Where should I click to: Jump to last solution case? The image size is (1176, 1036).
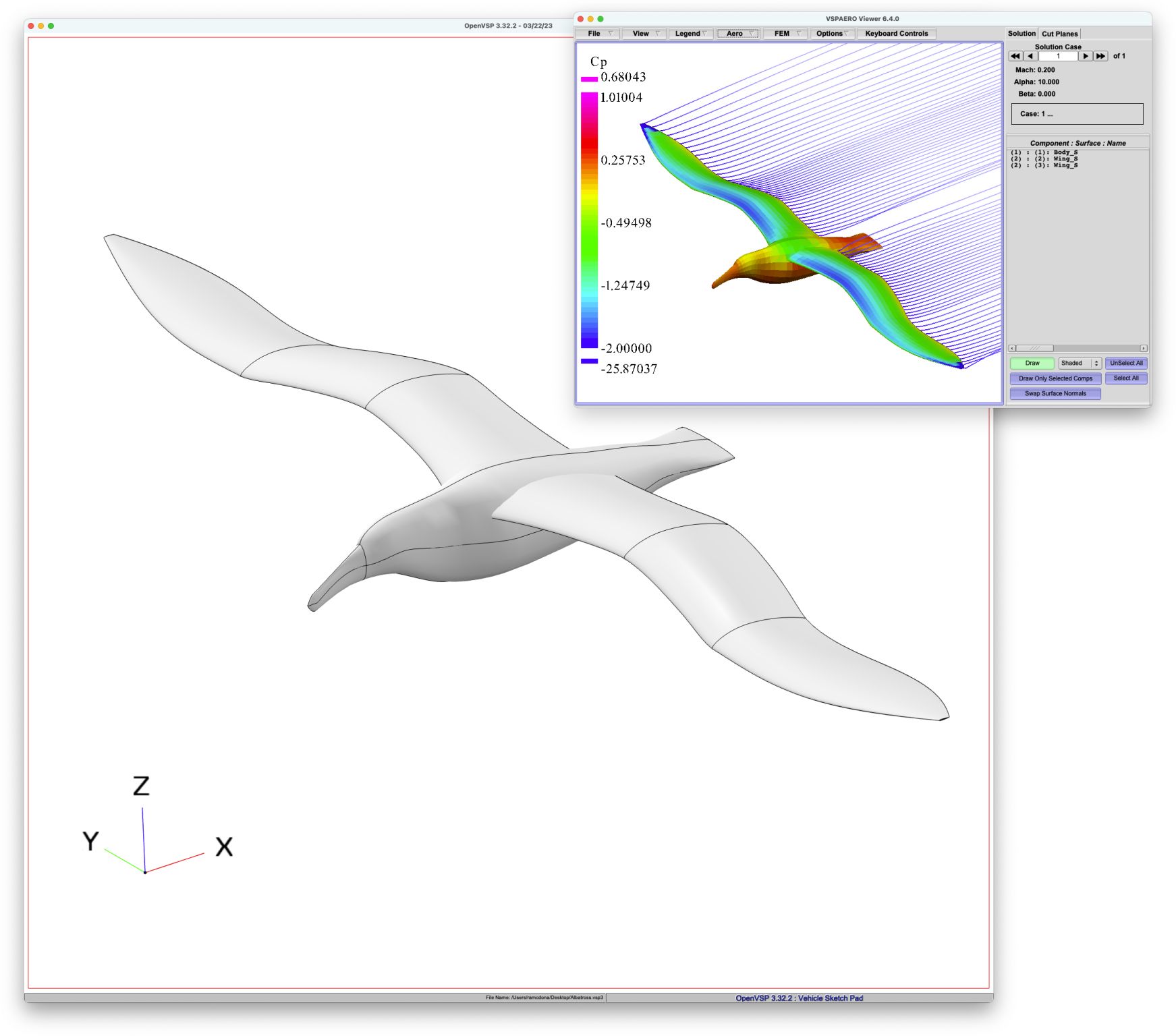click(x=1100, y=57)
